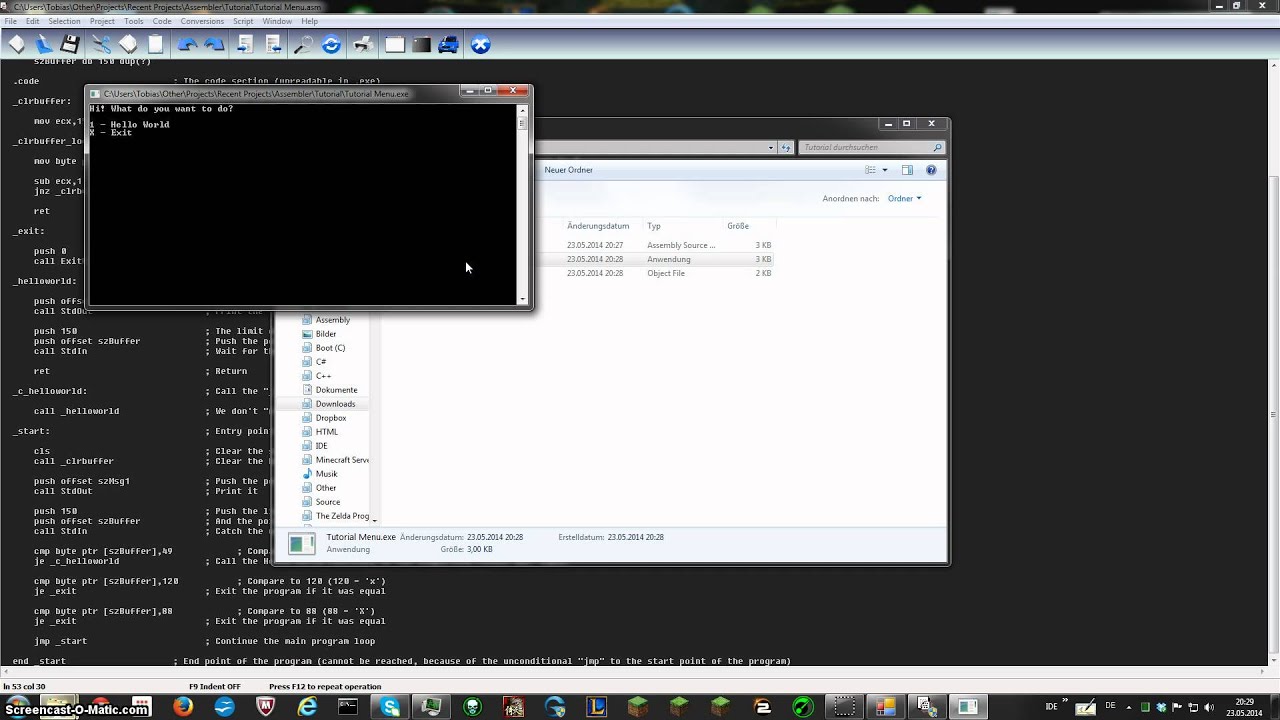Screen dimensions: 1280x720
Task: Open the C++ folder in sidebar
Action: tap(324, 376)
